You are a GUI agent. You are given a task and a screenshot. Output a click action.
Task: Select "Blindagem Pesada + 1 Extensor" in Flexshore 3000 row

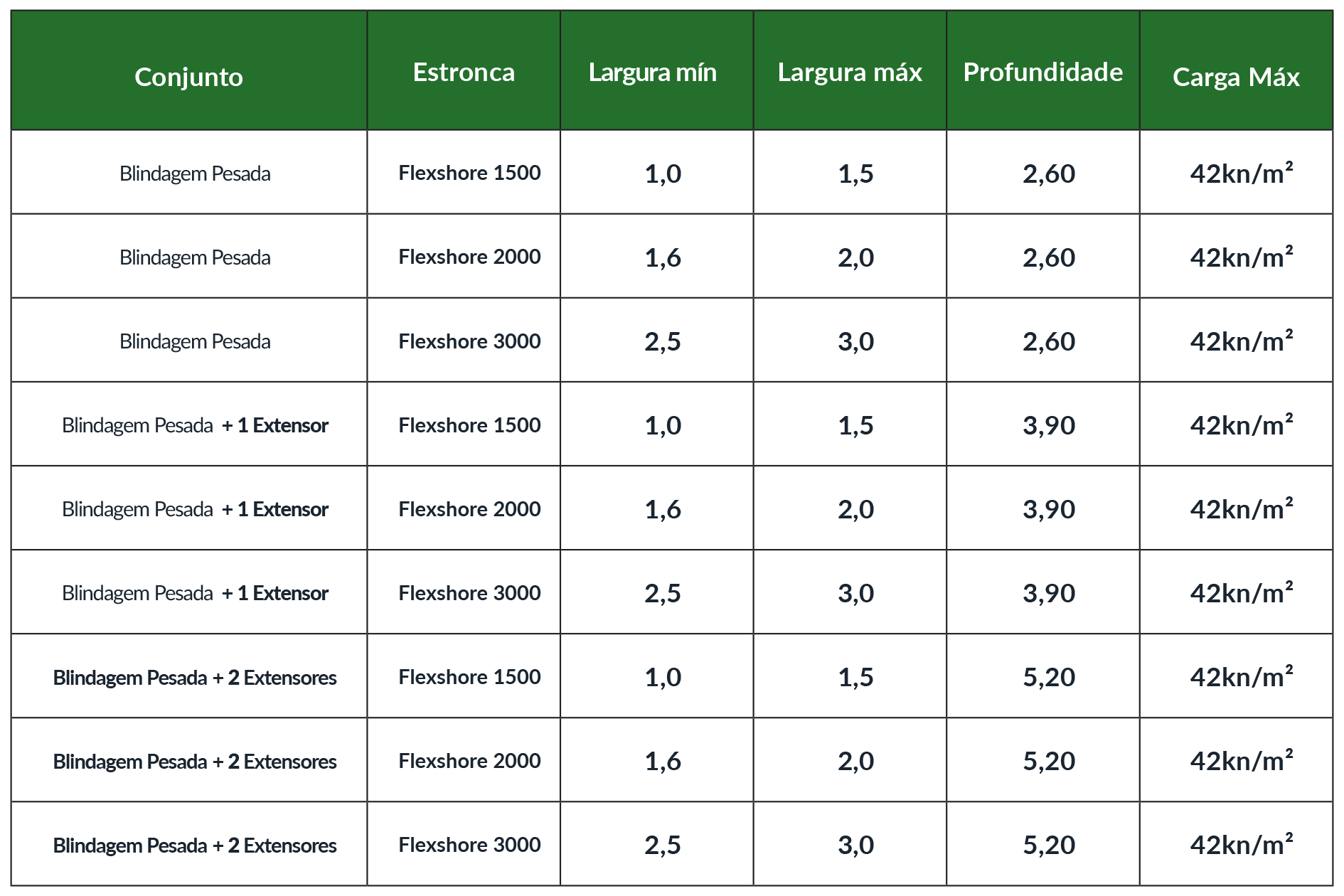(195, 593)
